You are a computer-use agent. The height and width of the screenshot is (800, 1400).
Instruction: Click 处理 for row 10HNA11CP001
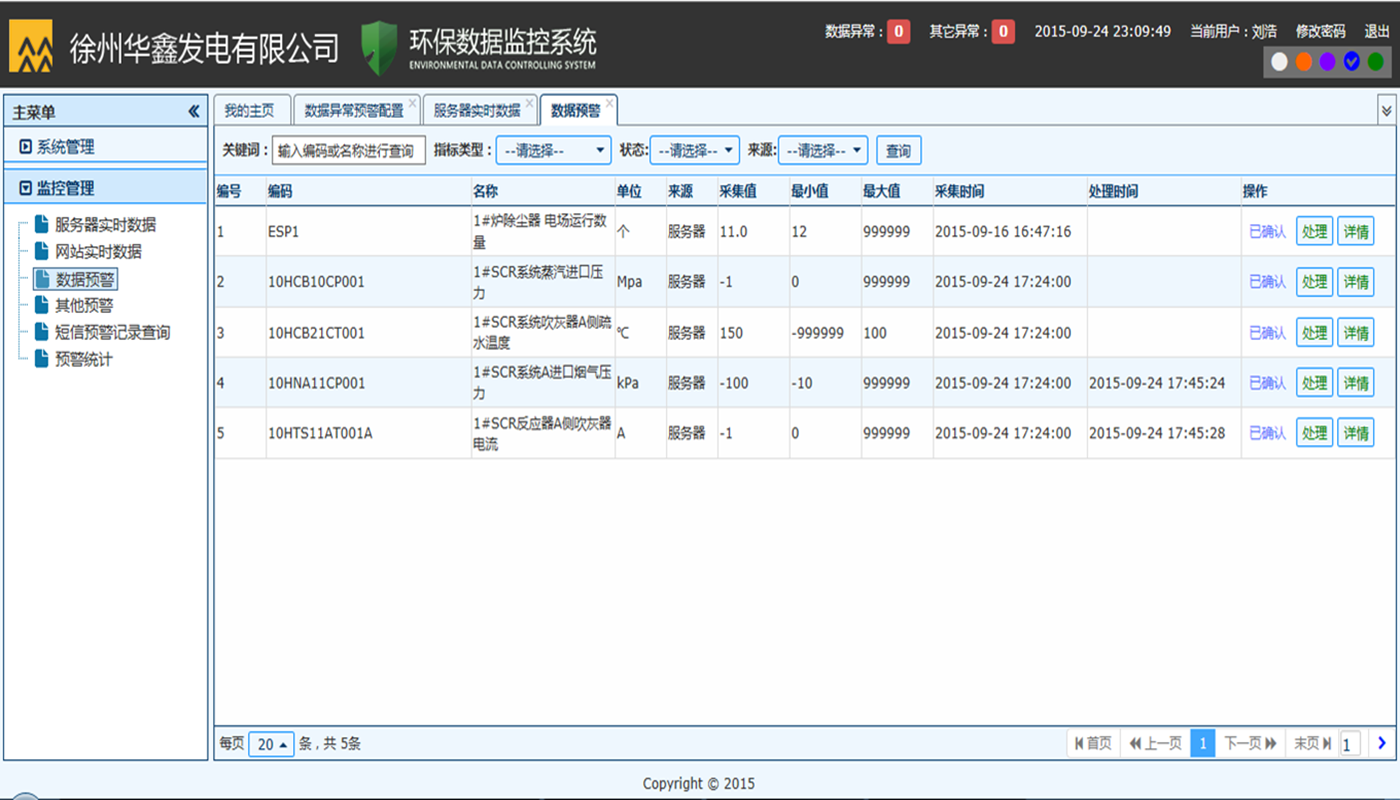click(1314, 383)
